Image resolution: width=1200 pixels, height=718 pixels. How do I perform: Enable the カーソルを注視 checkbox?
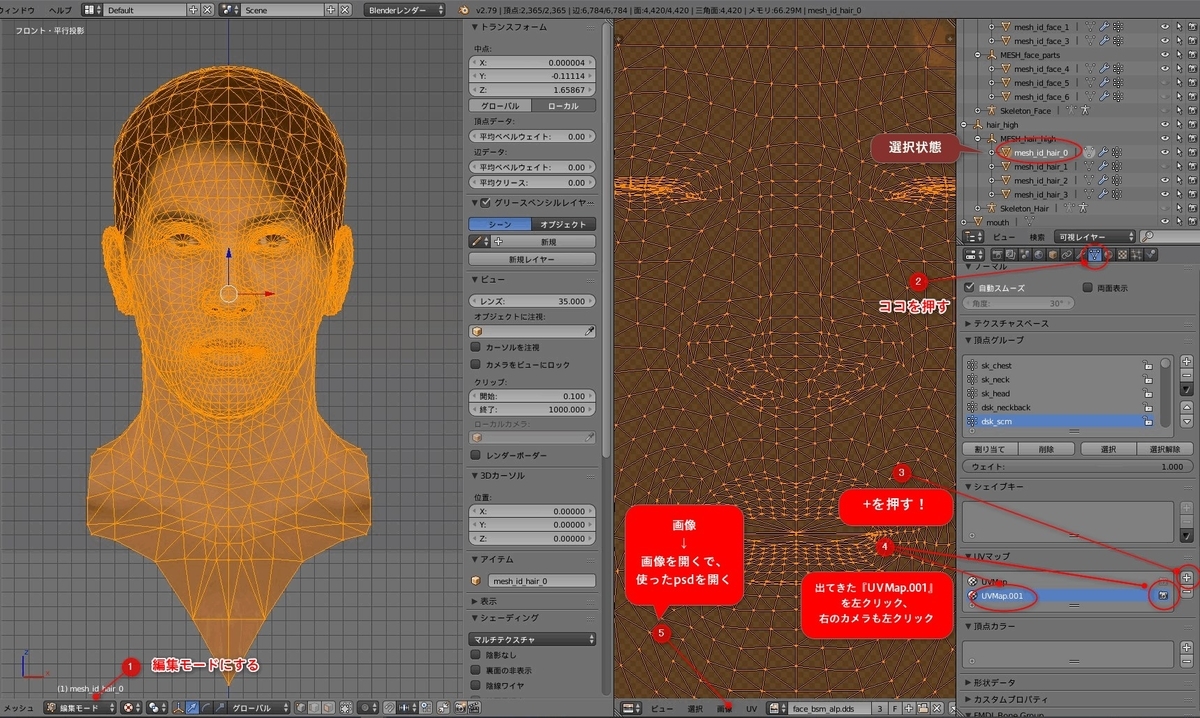tap(476, 347)
